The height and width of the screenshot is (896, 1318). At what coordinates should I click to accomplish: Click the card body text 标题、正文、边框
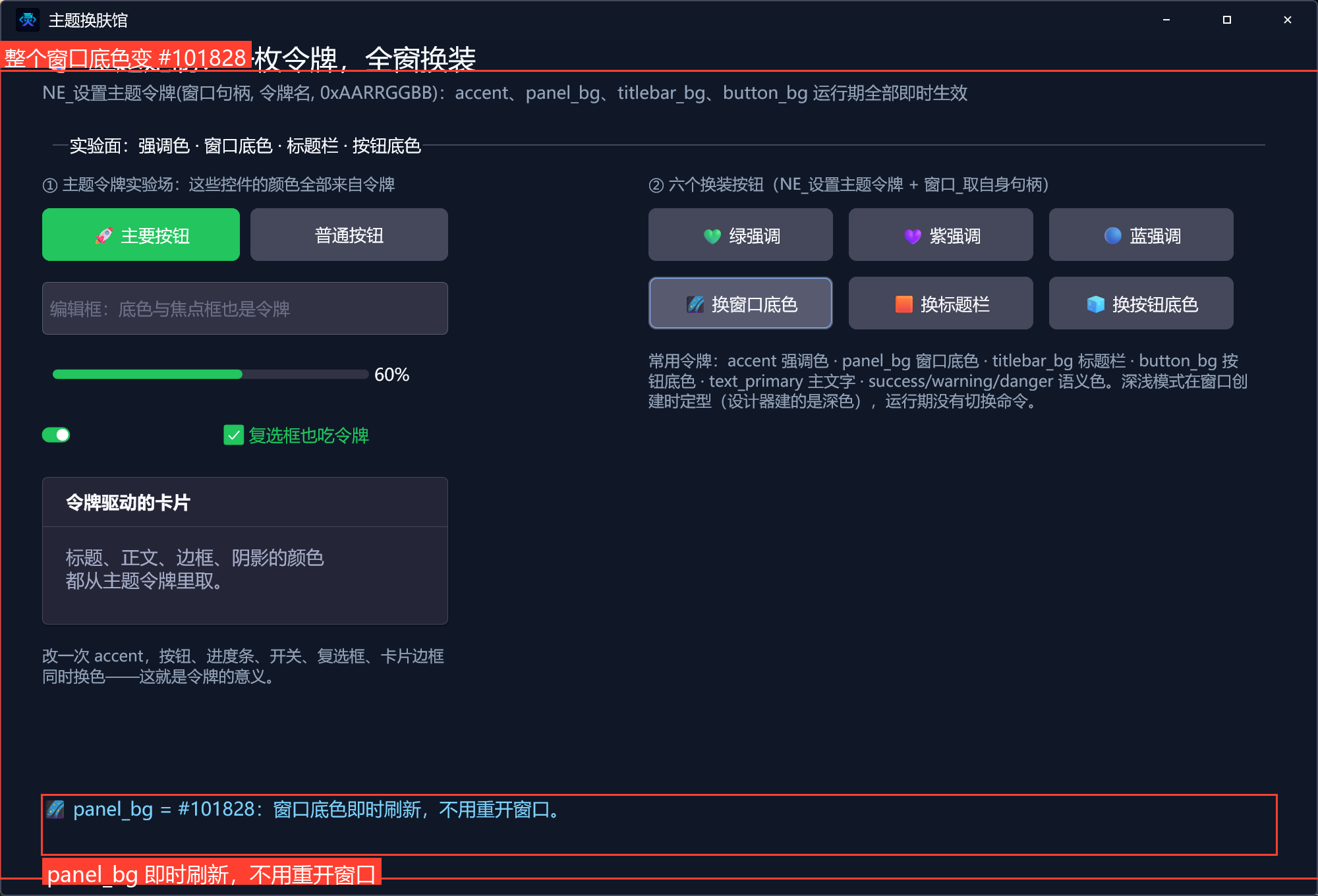coord(195,569)
